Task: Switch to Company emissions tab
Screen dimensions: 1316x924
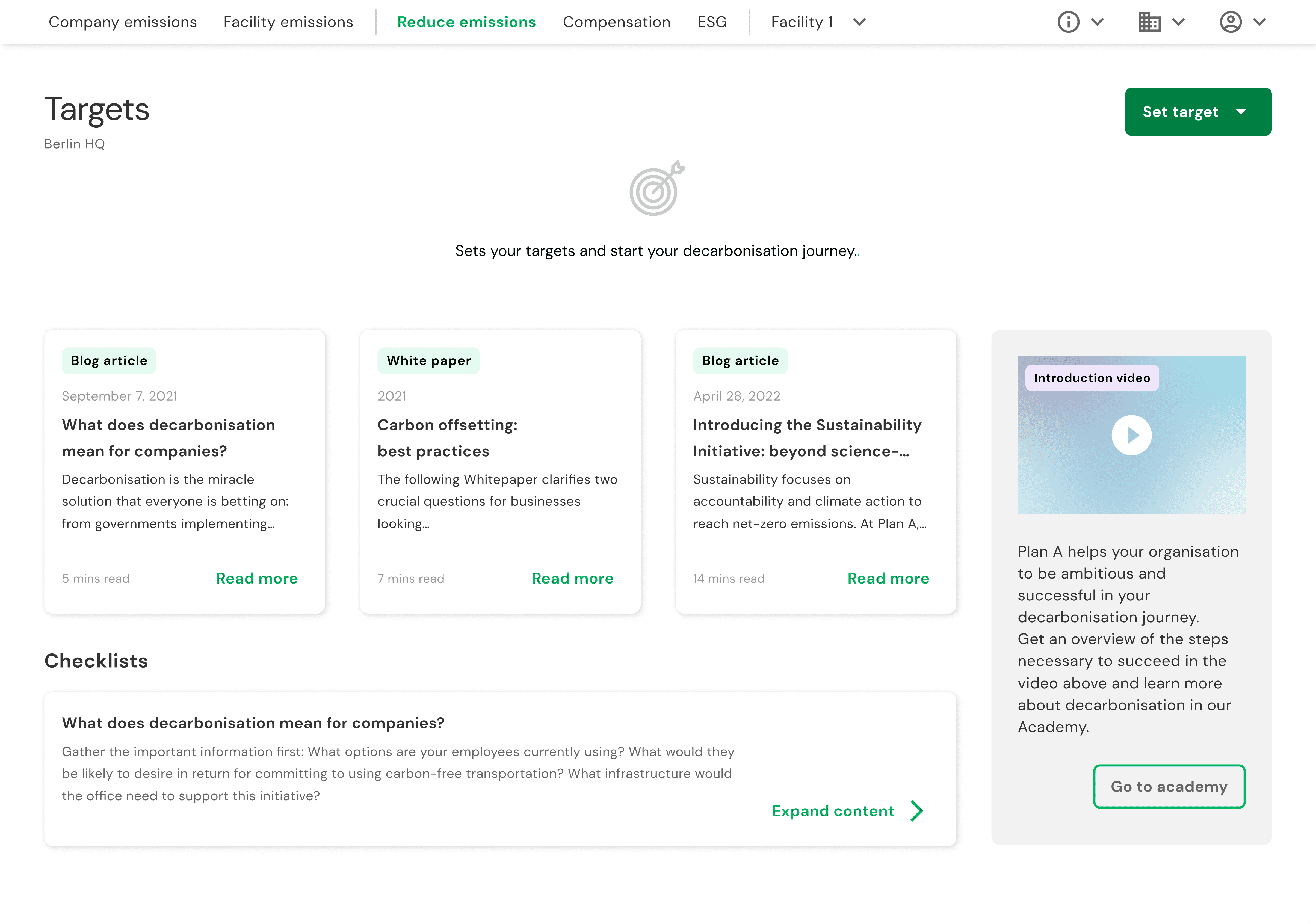Action: click(123, 22)
